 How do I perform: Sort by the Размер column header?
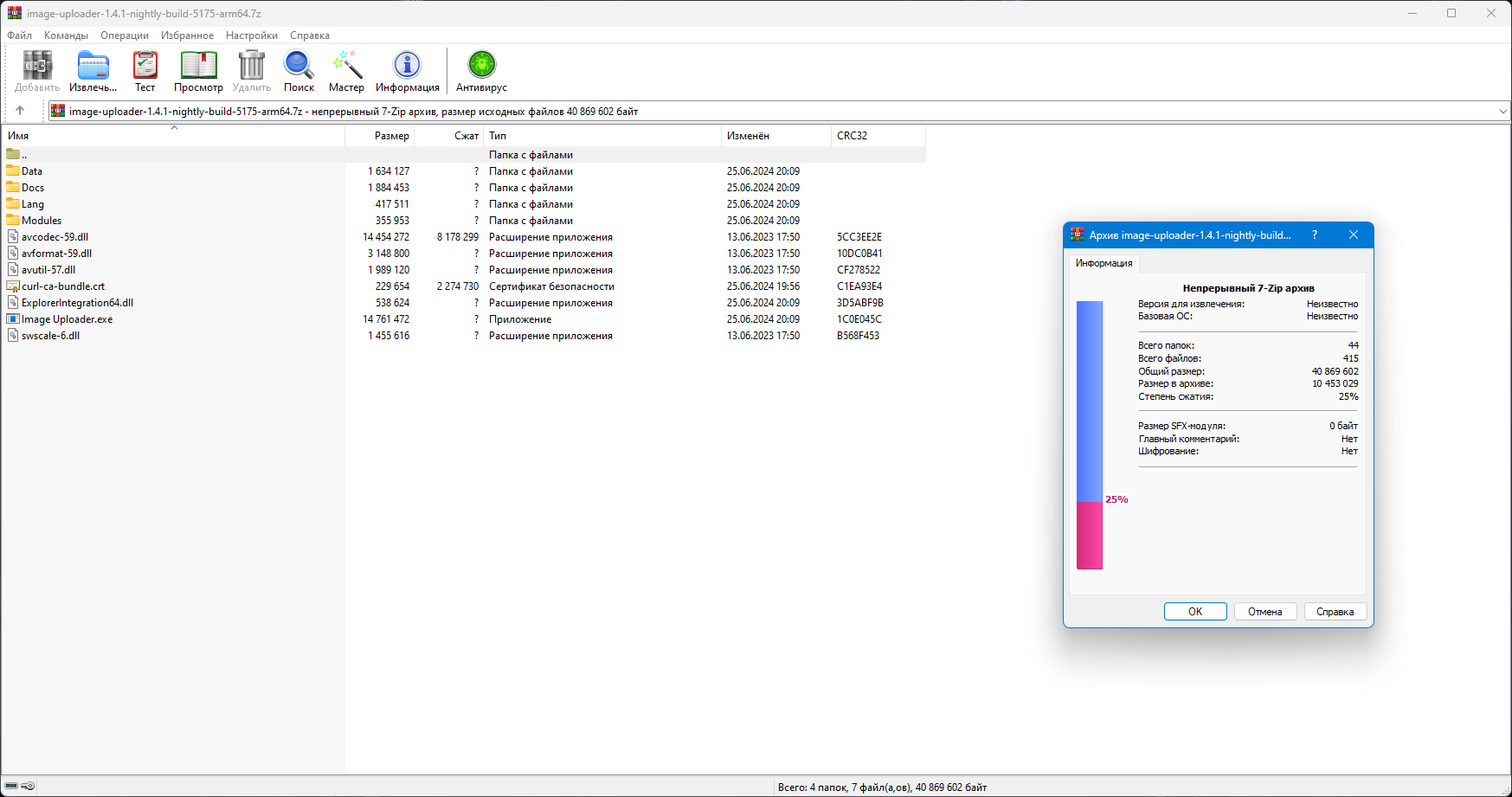(379, 135)
